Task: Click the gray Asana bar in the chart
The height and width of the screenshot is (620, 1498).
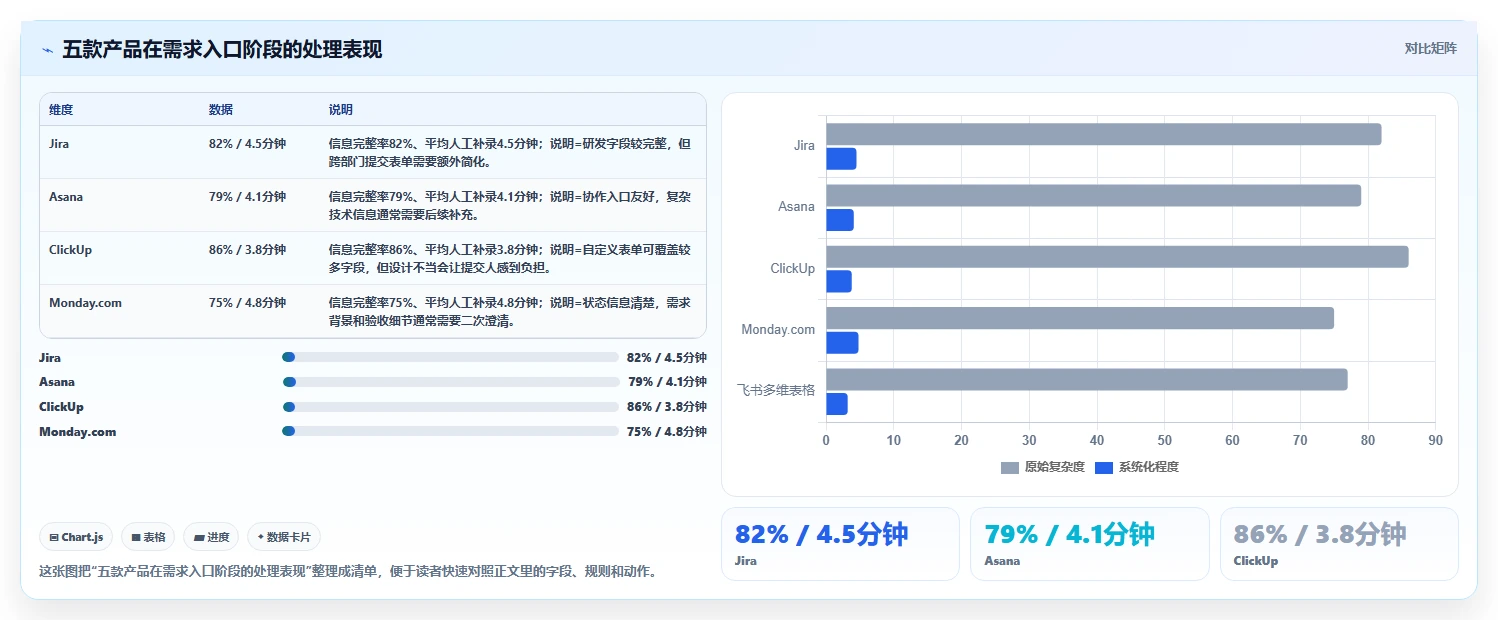Action: (1093, 195)
